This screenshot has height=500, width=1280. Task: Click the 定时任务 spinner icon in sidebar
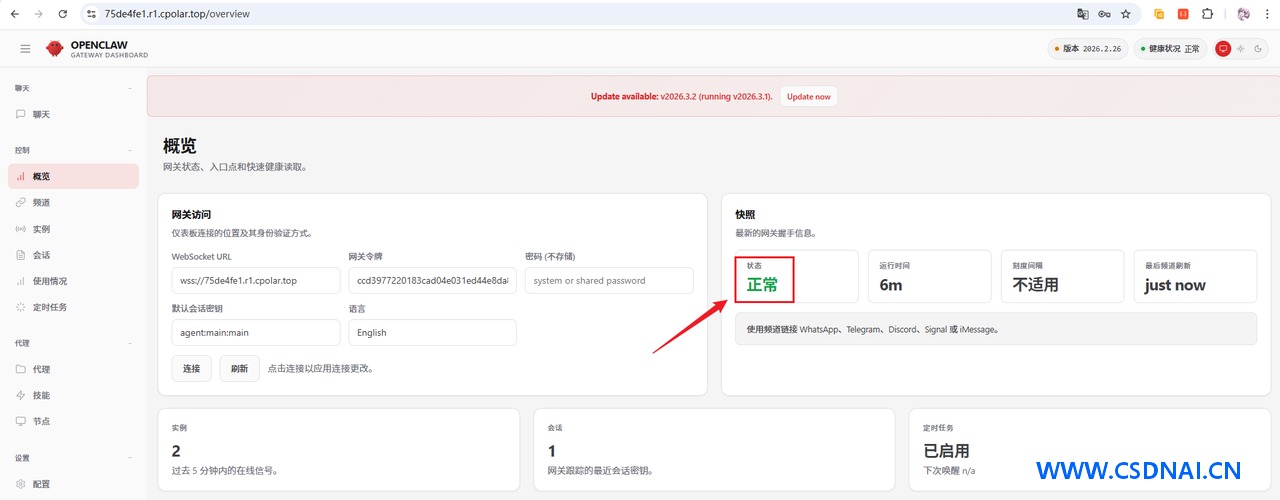pyautogui.click(x=21, y=307)
